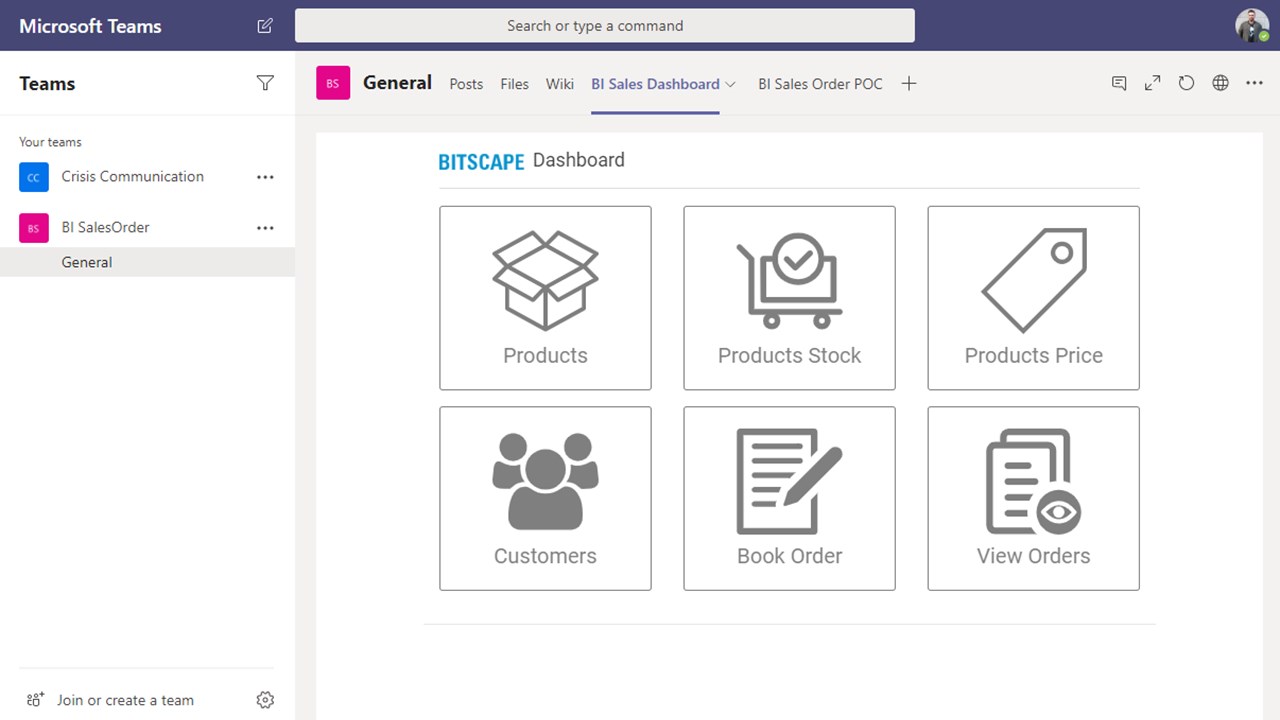The image size is (1280, 720).
Task: Expand the tab to full screen
Action: [x=1153, y=84]
